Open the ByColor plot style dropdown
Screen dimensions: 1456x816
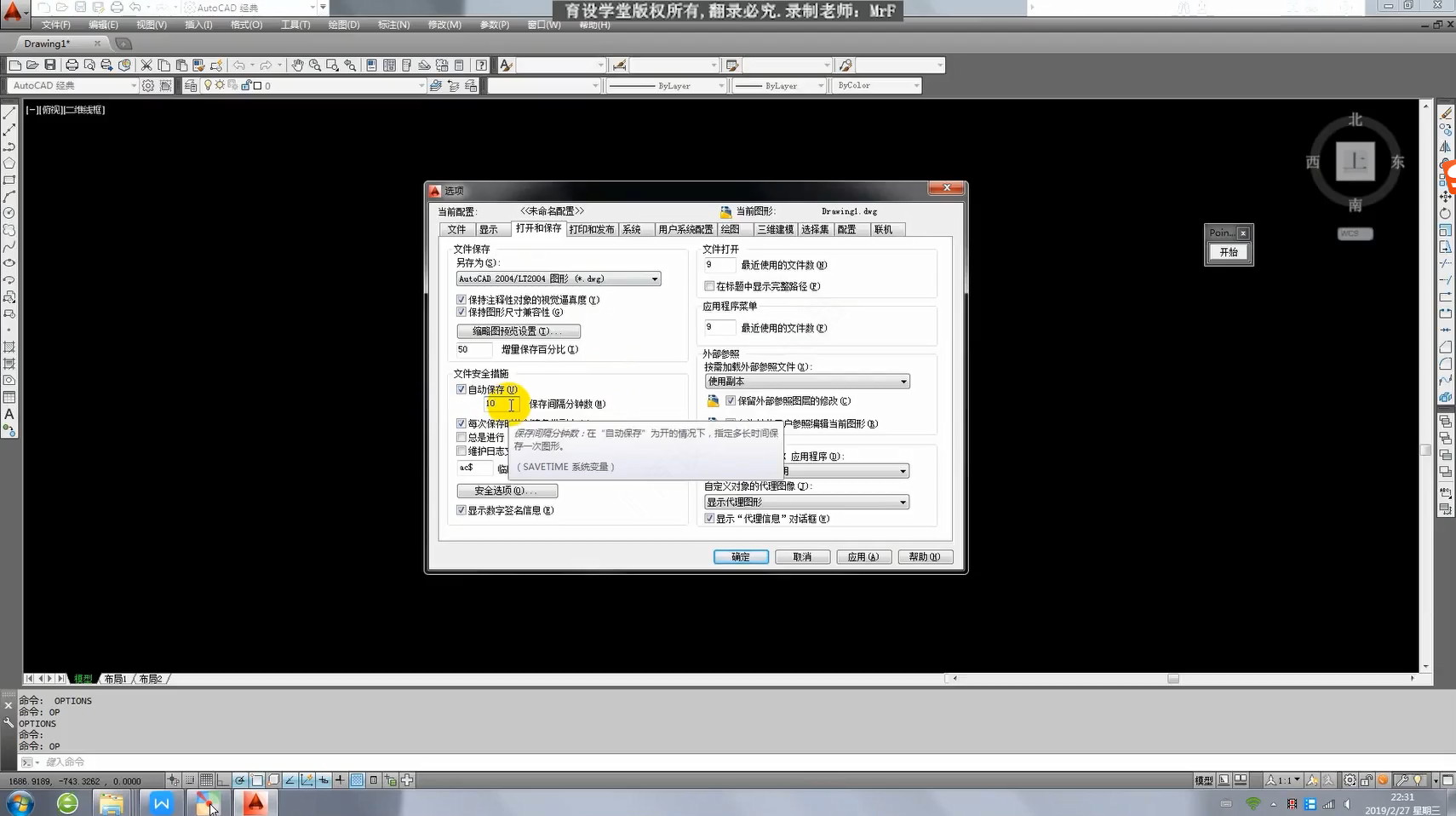(877, 85)
